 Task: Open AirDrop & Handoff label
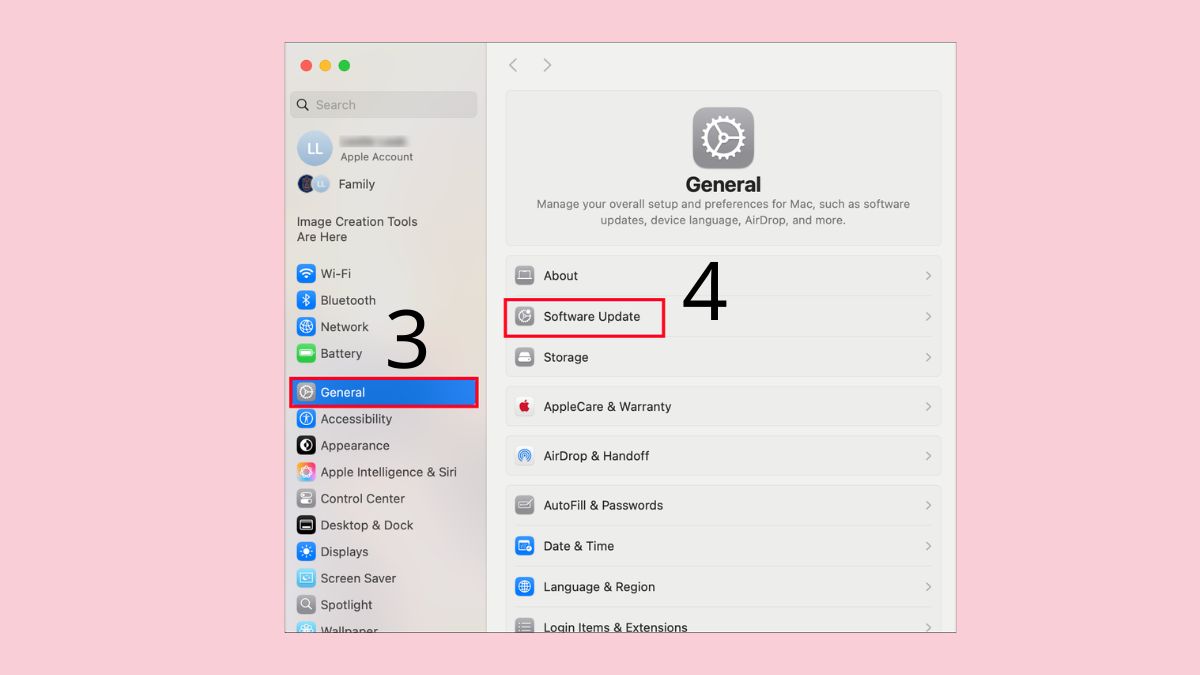(596, 455)
